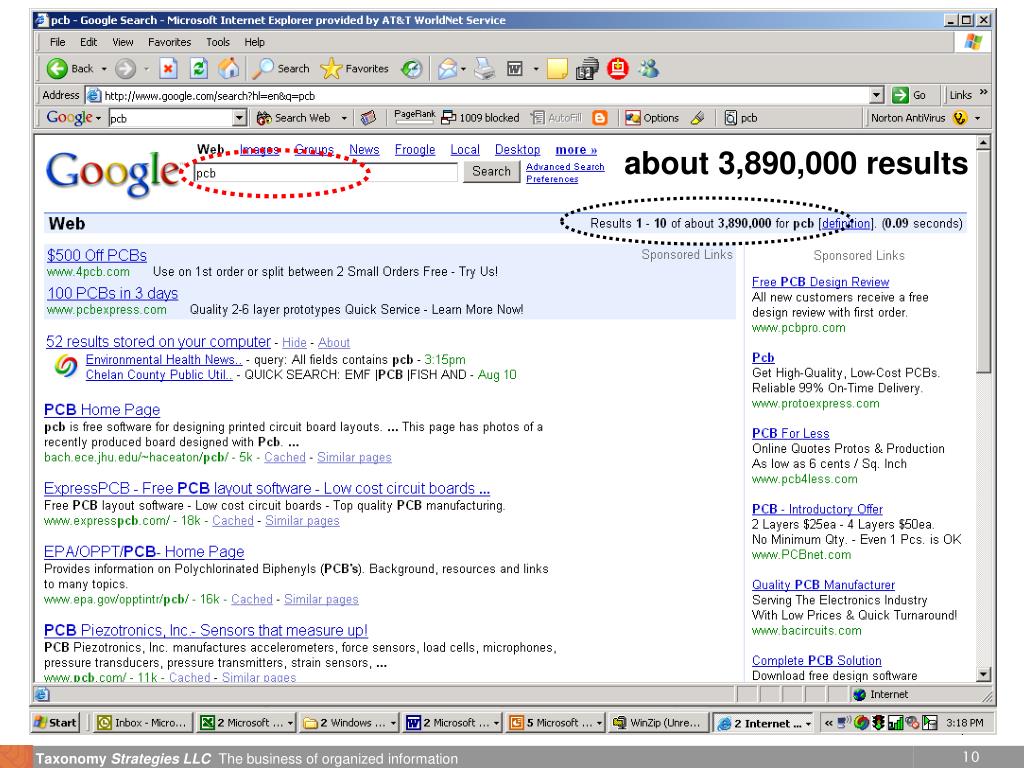Click the highlighter pen icon
The height and width of the screenshot is (768, 1024).
pos(697,118)
